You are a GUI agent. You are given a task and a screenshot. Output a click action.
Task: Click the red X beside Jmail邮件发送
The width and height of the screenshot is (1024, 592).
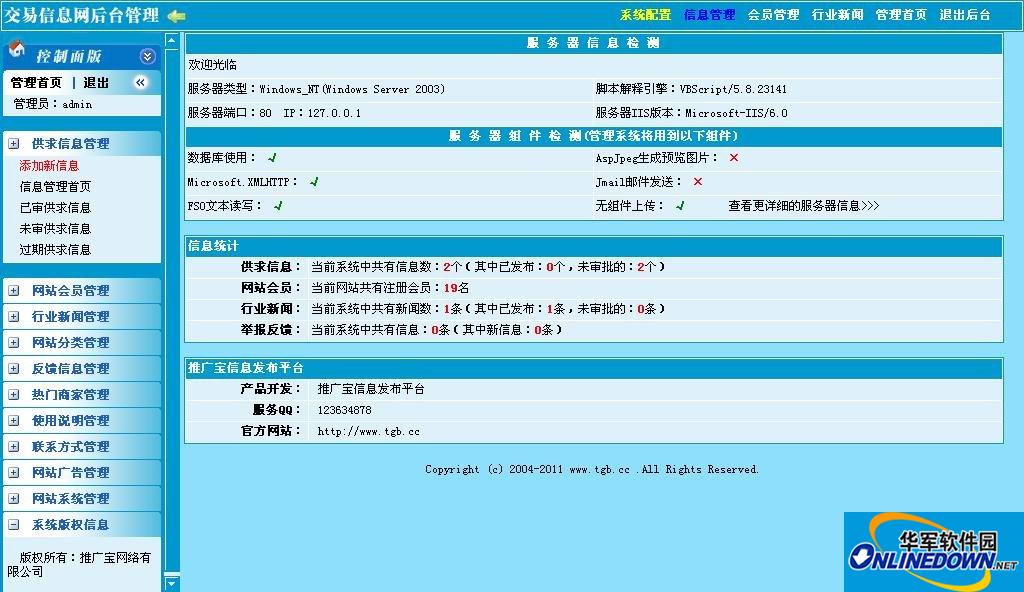click(x=696, y=182)
